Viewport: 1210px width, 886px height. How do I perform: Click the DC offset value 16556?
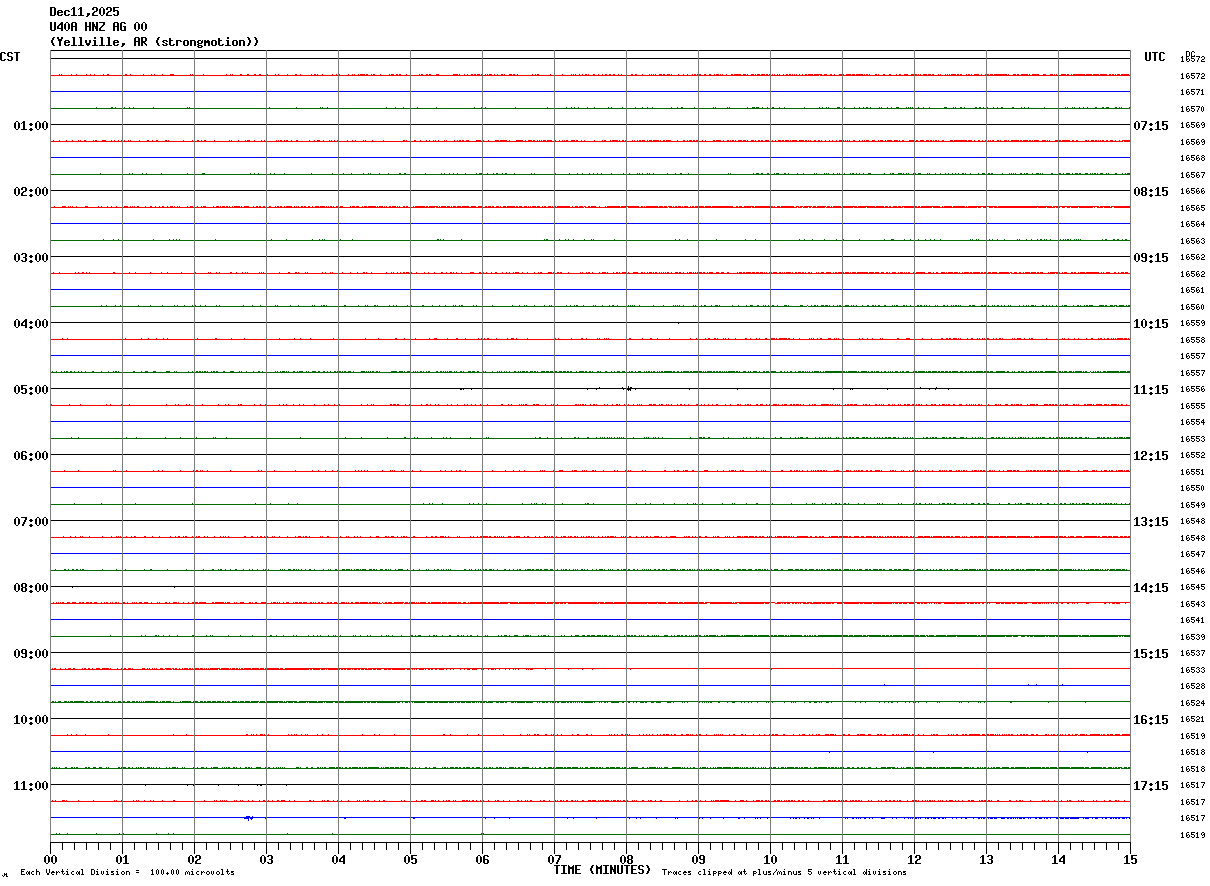point(1192,389)
